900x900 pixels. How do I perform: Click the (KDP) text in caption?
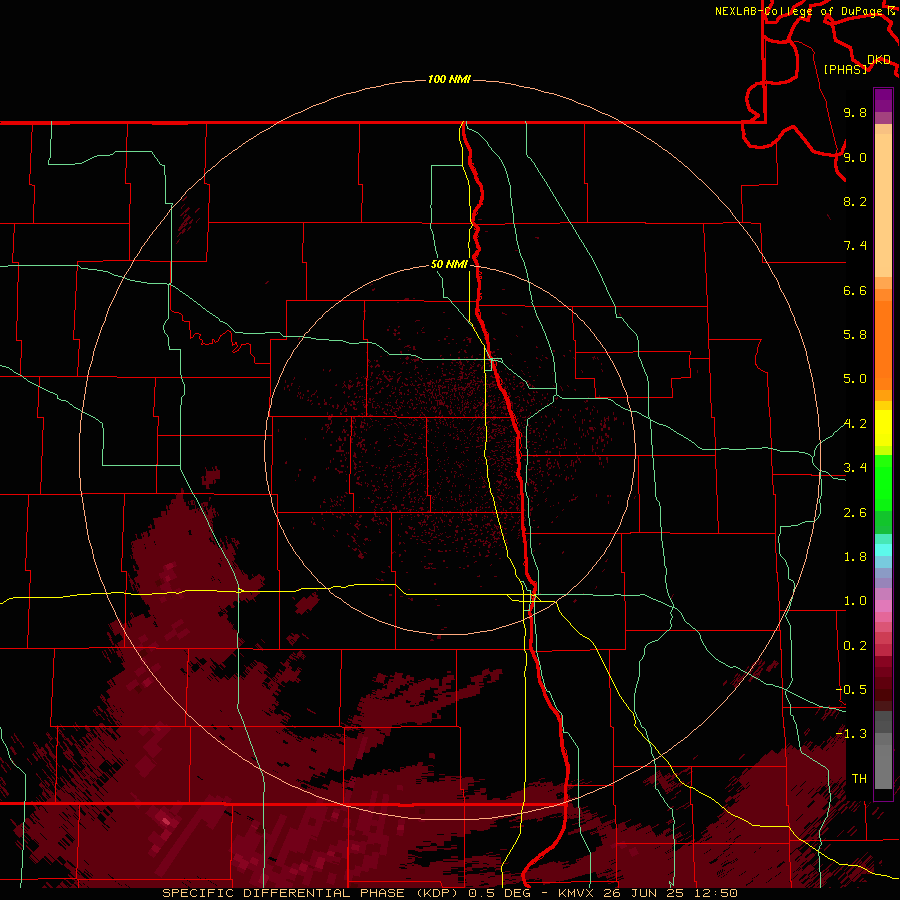[438, 893]
